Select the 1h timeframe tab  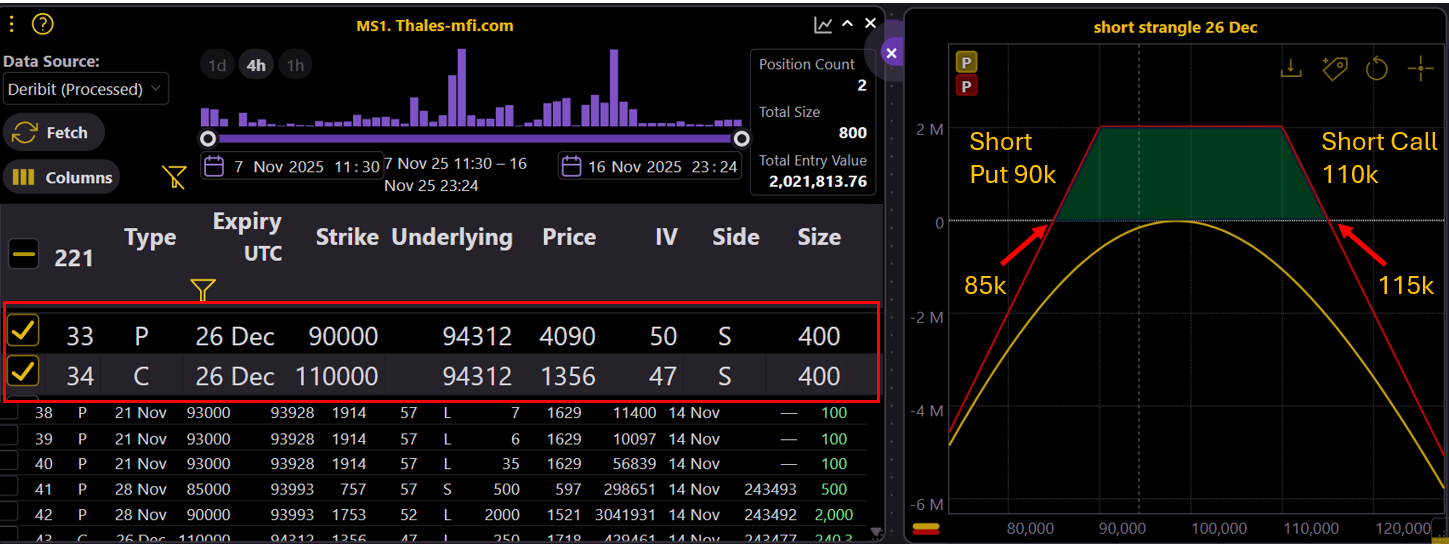(294, 66)
